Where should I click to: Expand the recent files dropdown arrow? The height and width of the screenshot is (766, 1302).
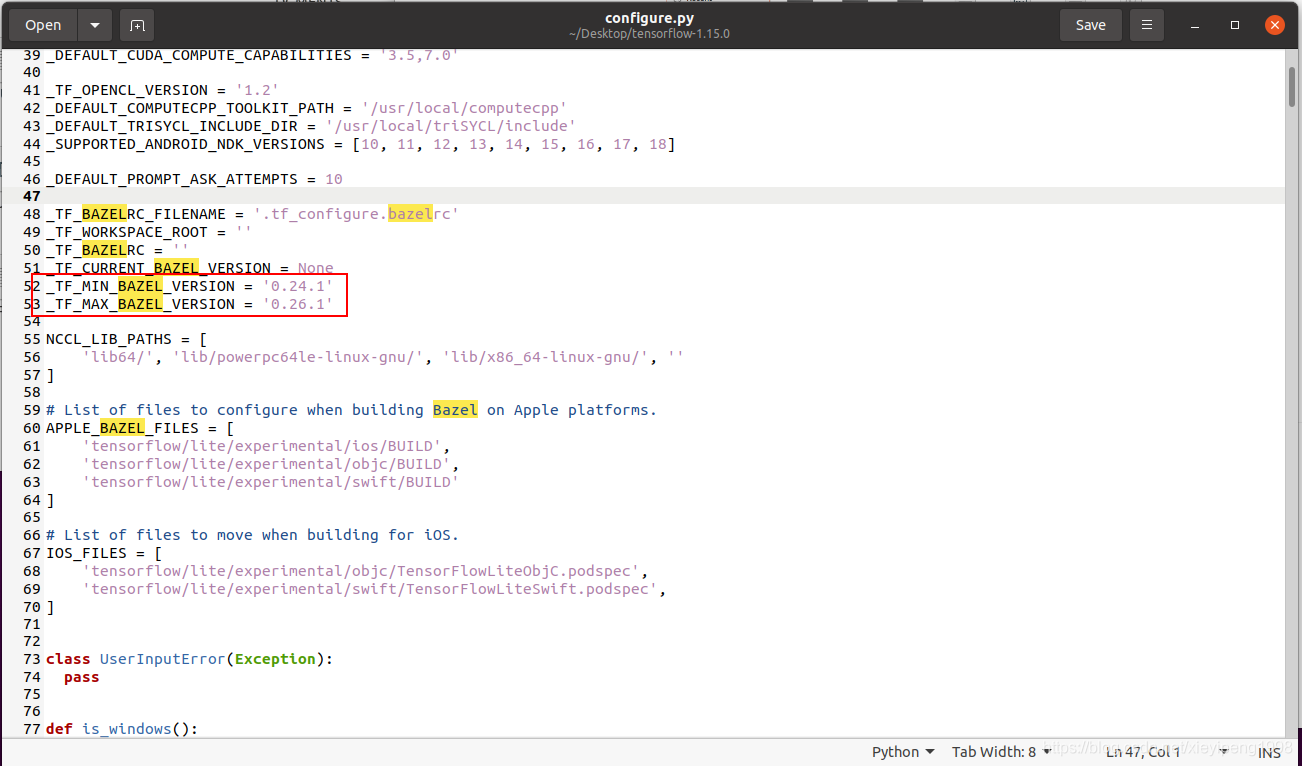pos(94,25)
